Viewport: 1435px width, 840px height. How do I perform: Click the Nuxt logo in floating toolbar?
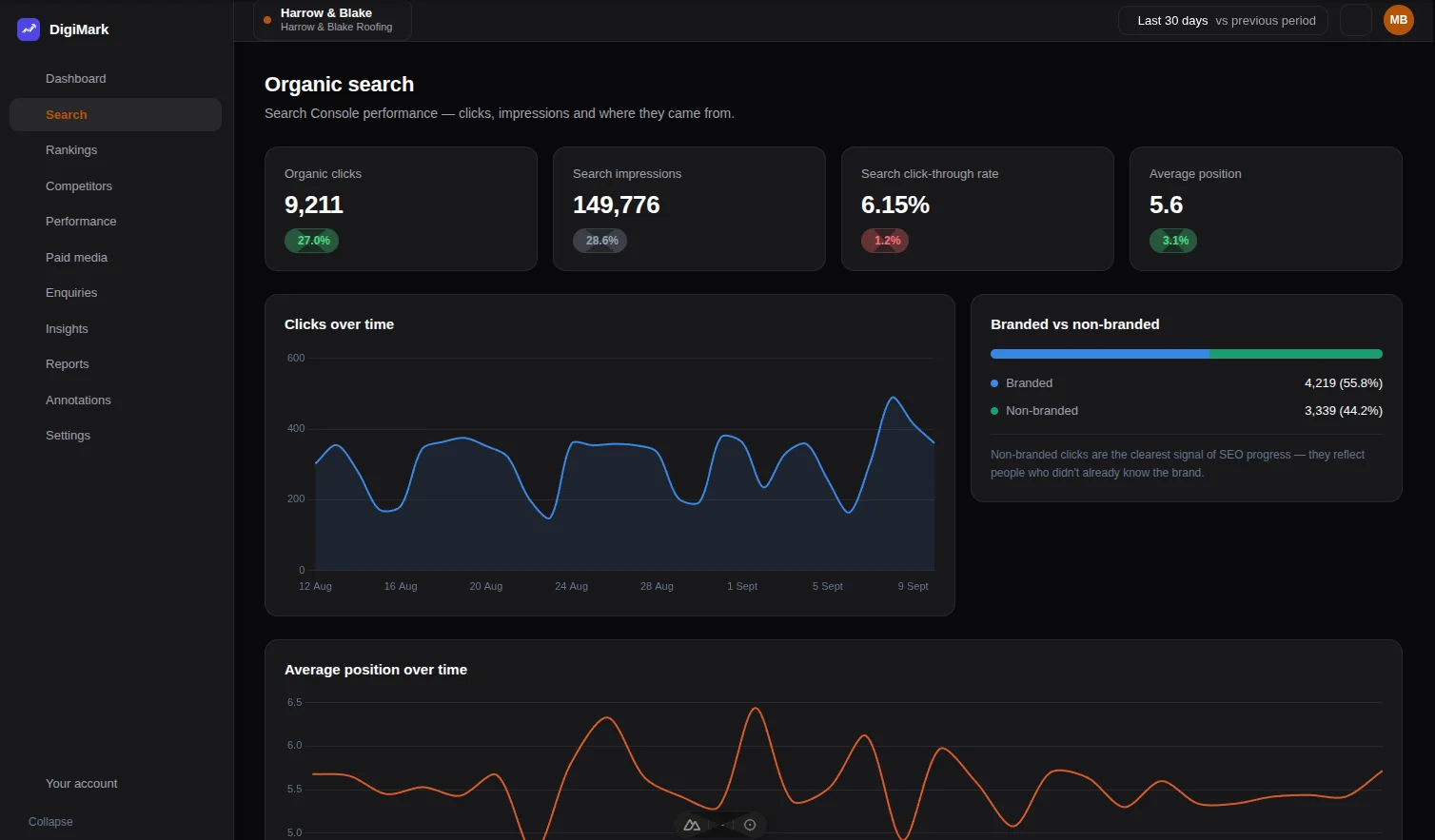point(692,825)
